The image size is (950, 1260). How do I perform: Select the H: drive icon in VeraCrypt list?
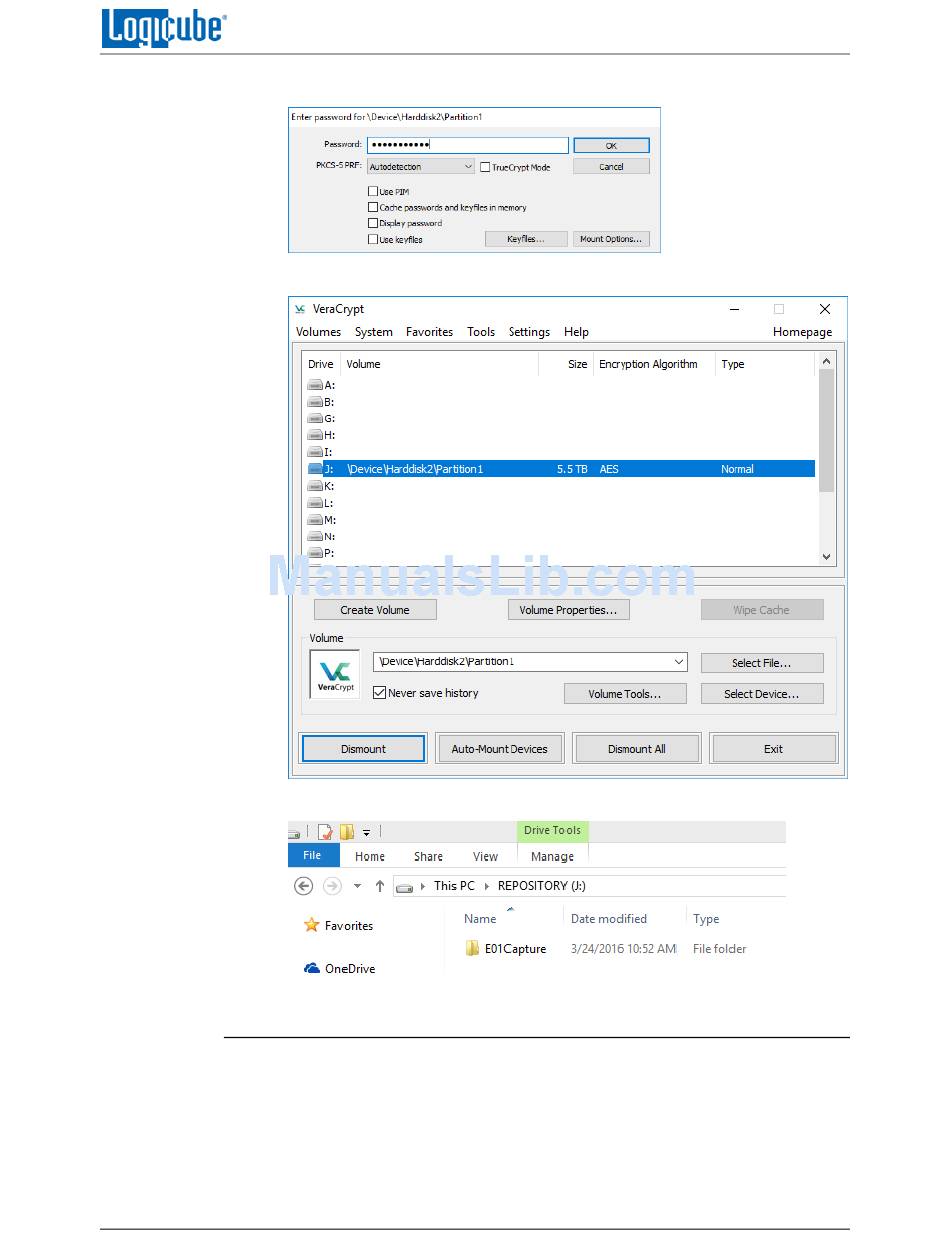click(315, 436)
